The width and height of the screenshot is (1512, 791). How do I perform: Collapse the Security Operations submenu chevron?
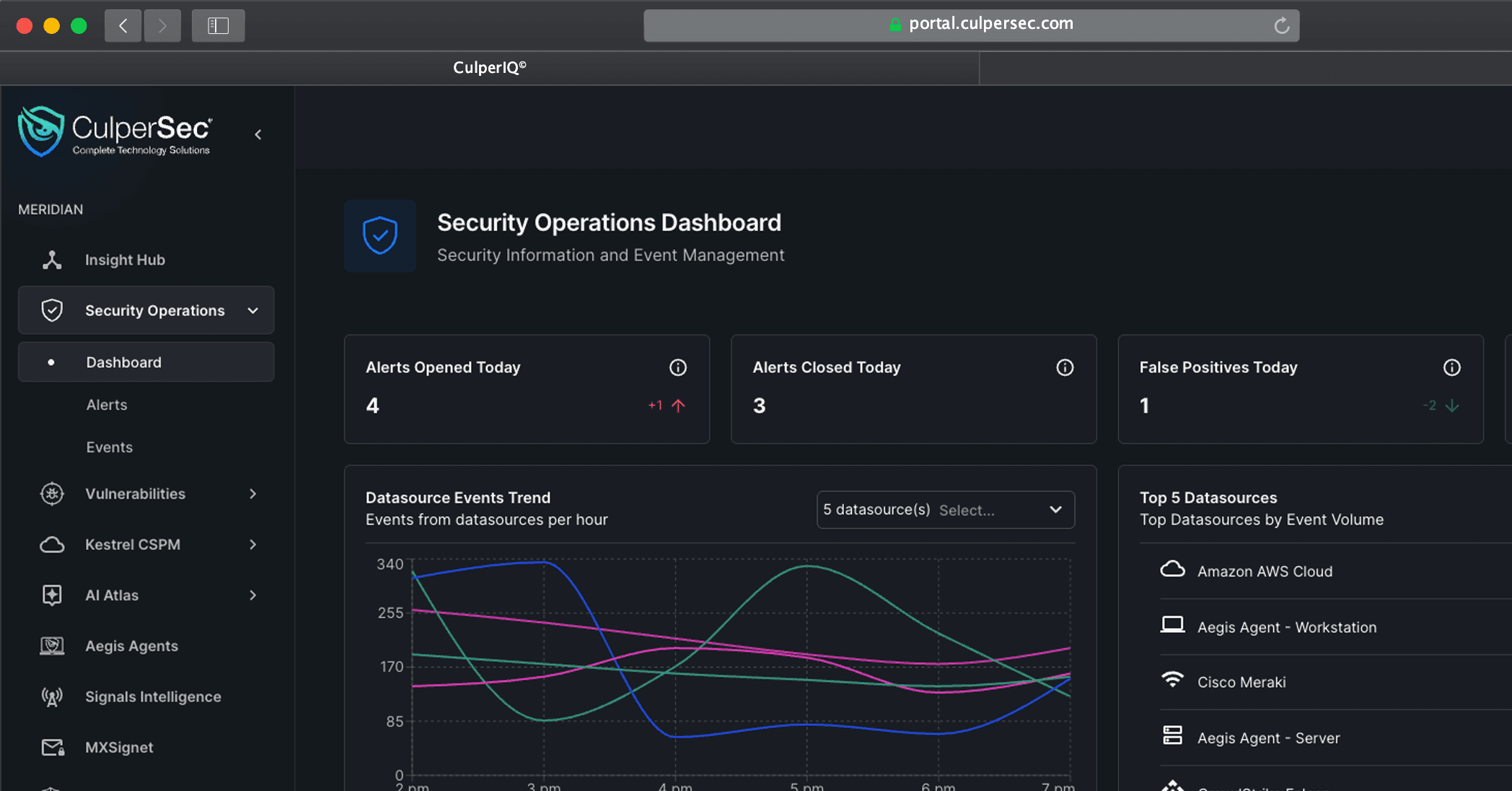[253, 310]
